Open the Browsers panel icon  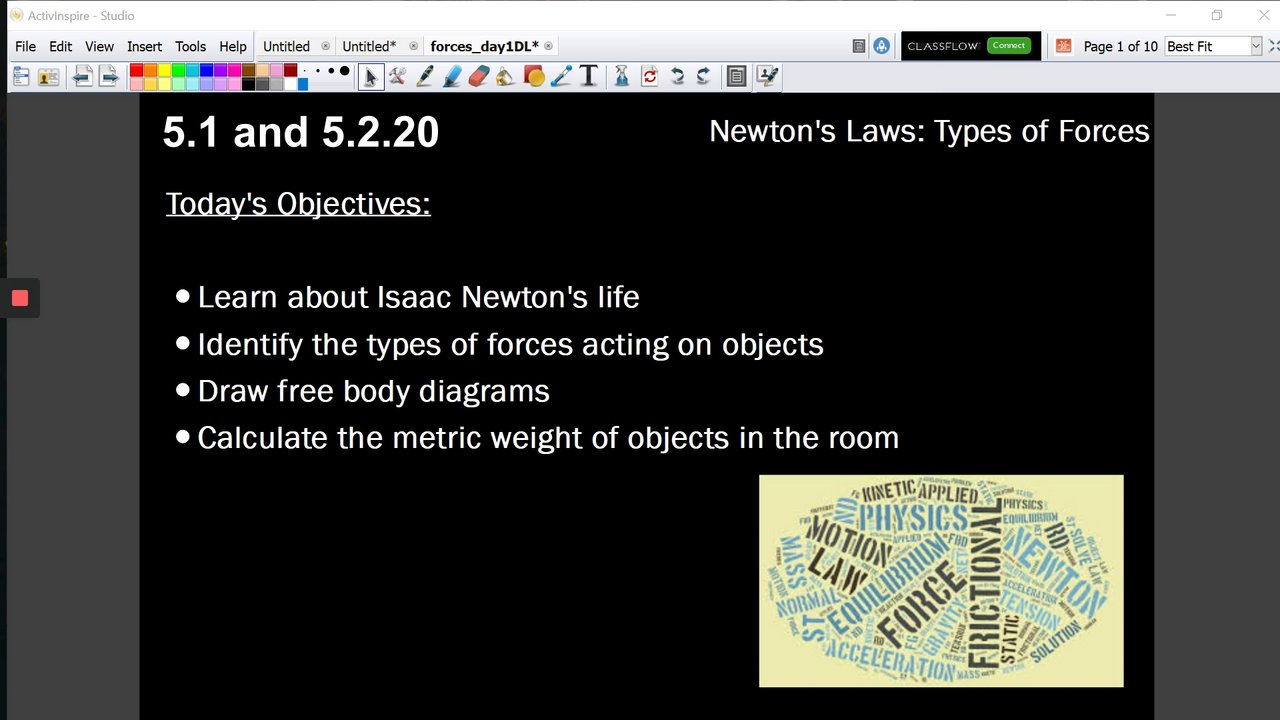pos(737,76)
